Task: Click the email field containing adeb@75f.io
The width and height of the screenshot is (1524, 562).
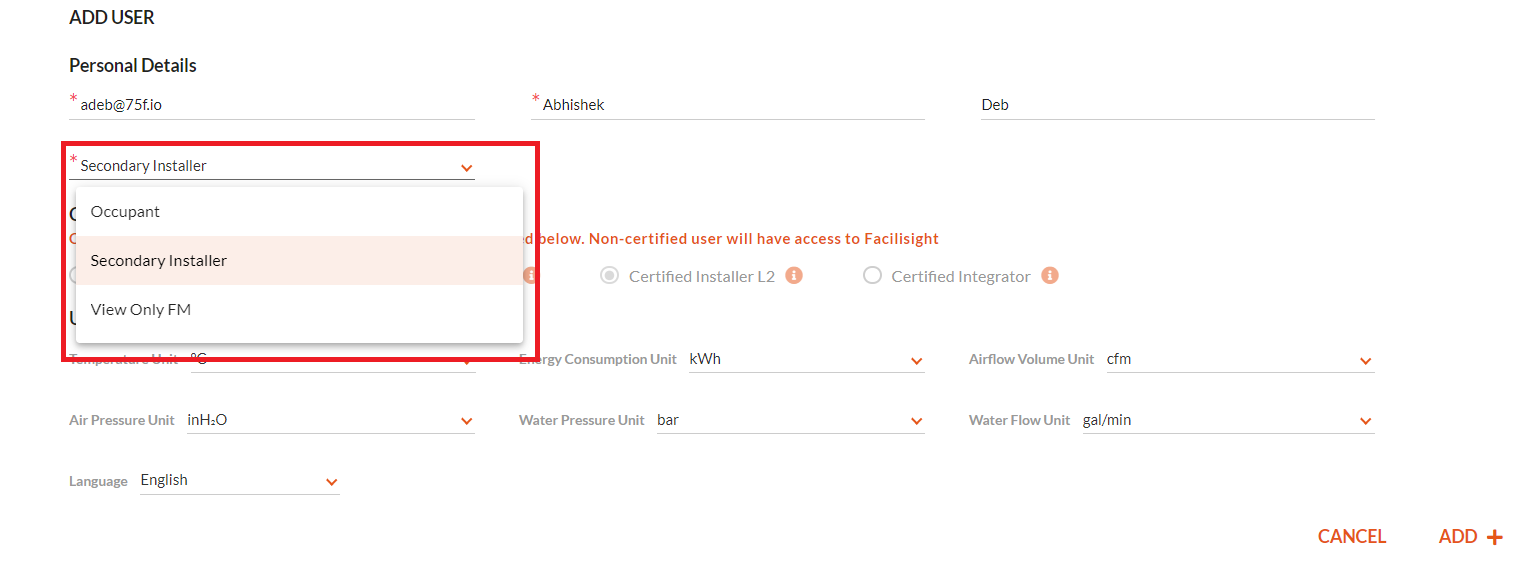Action: [272, 105]
